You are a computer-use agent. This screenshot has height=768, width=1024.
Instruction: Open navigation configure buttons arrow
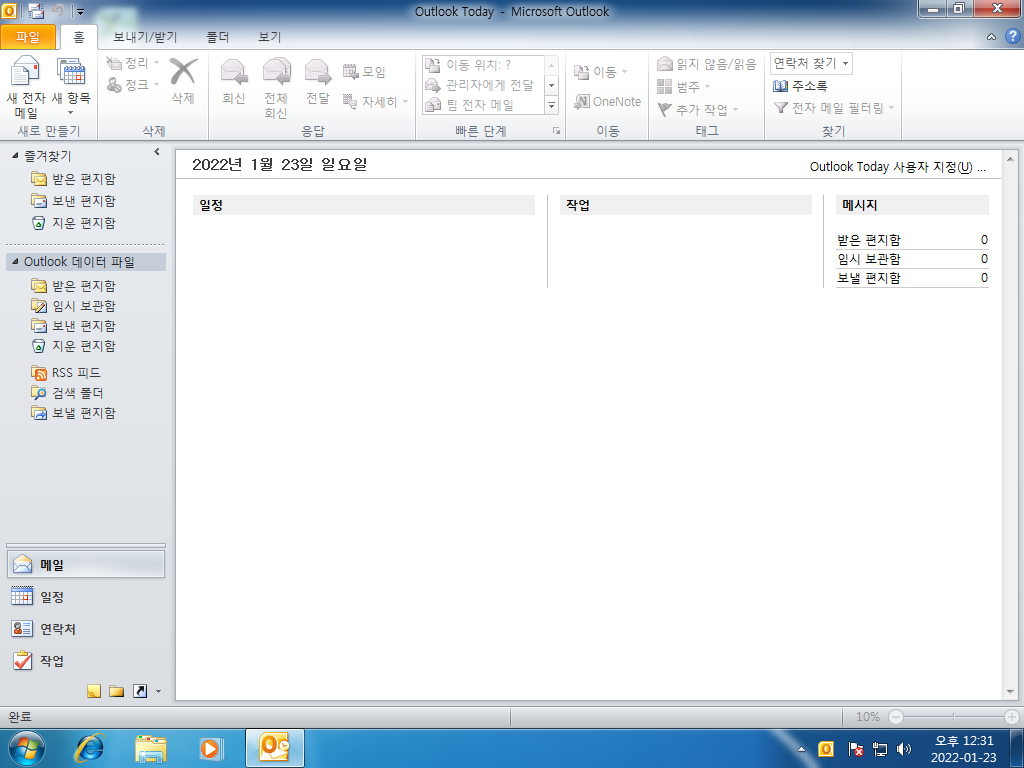coord(158,692)
